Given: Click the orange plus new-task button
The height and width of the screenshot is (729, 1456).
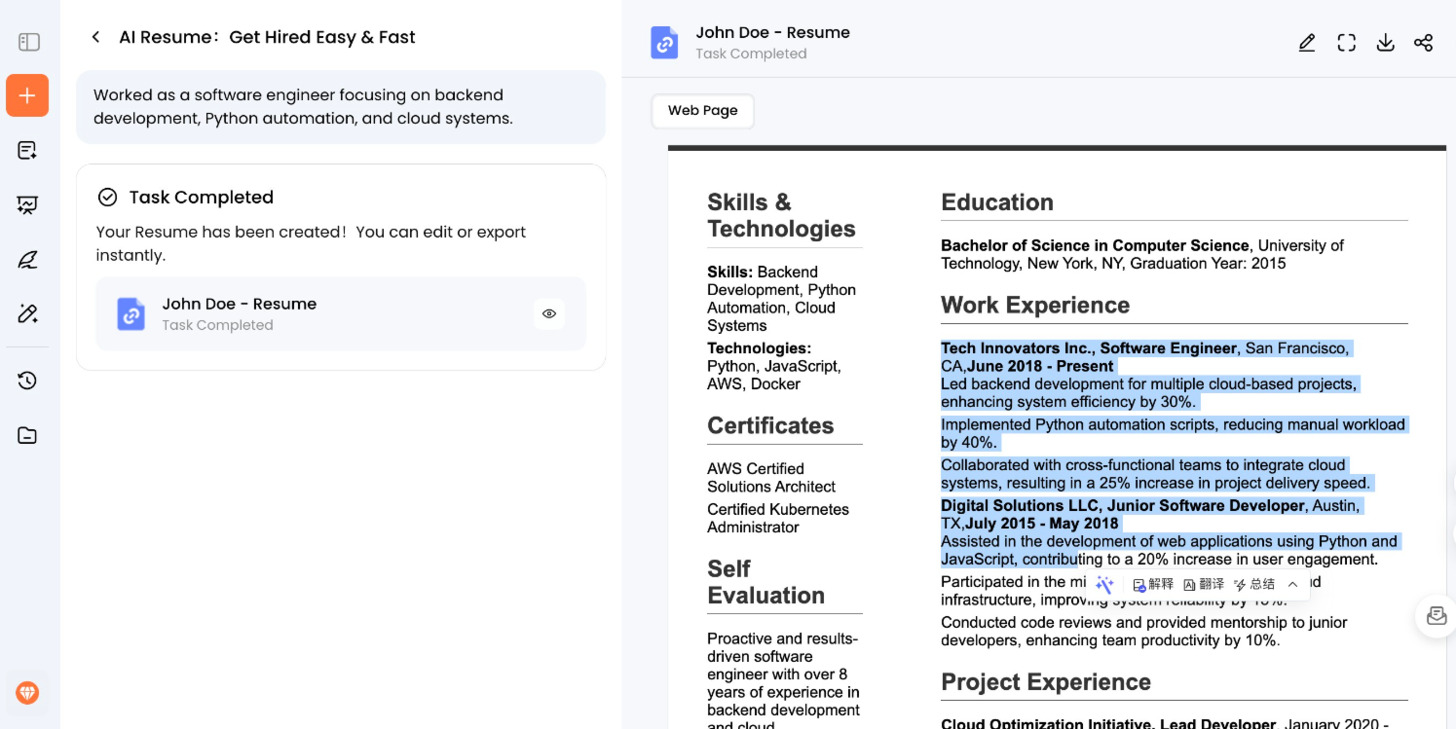Looking at the screenshot, I should coord(27,96).
